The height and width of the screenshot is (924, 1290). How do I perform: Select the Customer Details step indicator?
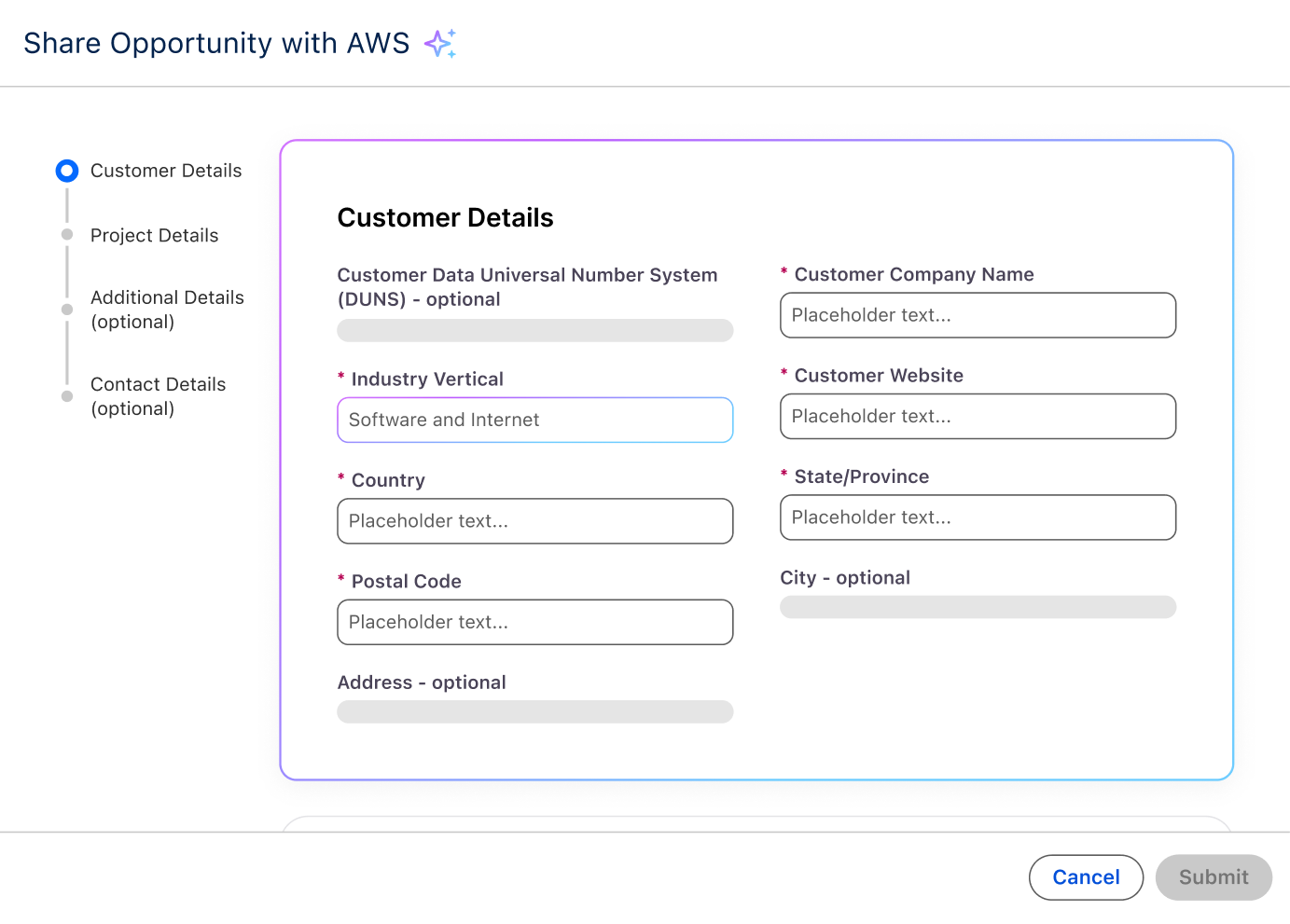[66, 171]
